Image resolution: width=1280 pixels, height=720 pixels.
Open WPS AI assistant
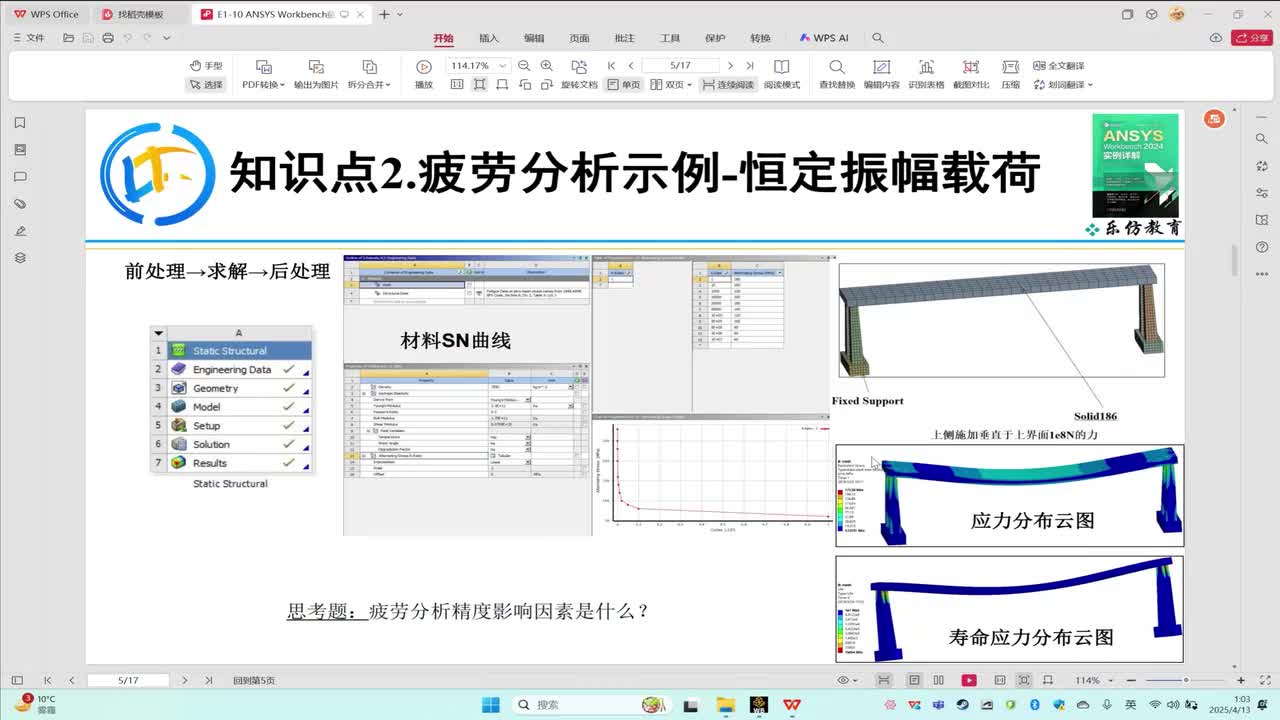[824, 38]
